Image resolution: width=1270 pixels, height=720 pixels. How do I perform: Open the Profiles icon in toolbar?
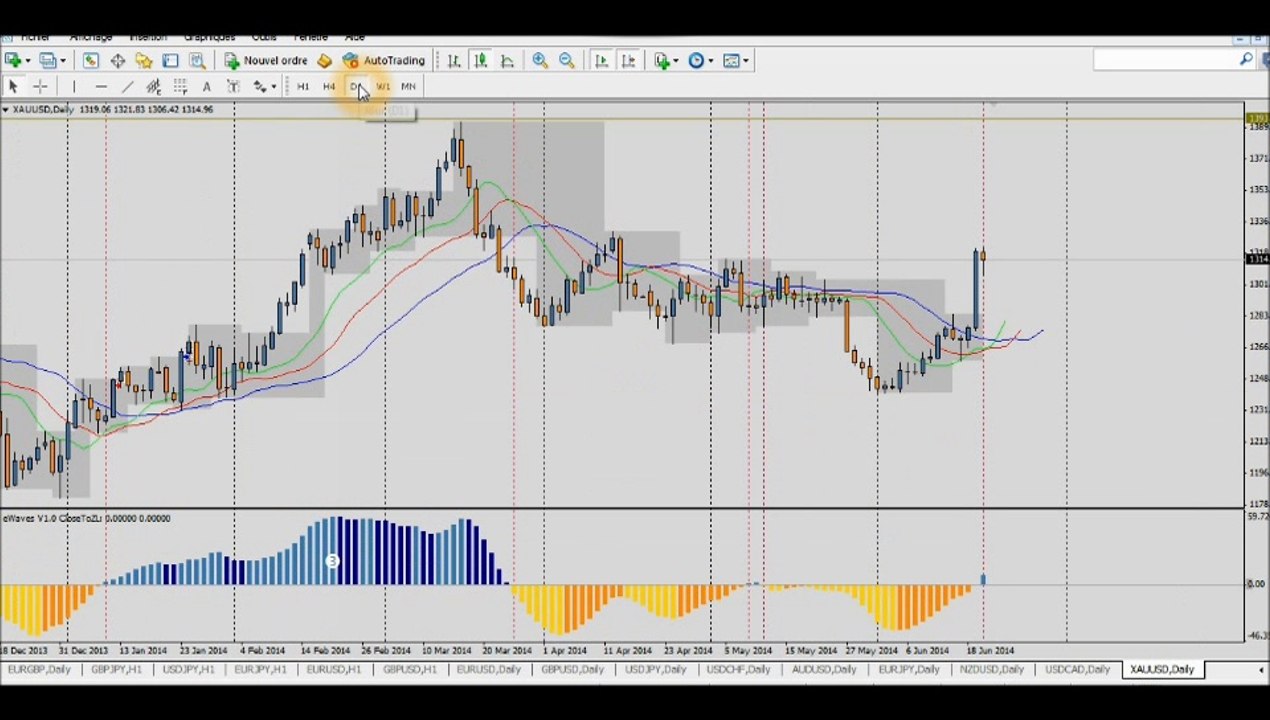tap(46, 61)
